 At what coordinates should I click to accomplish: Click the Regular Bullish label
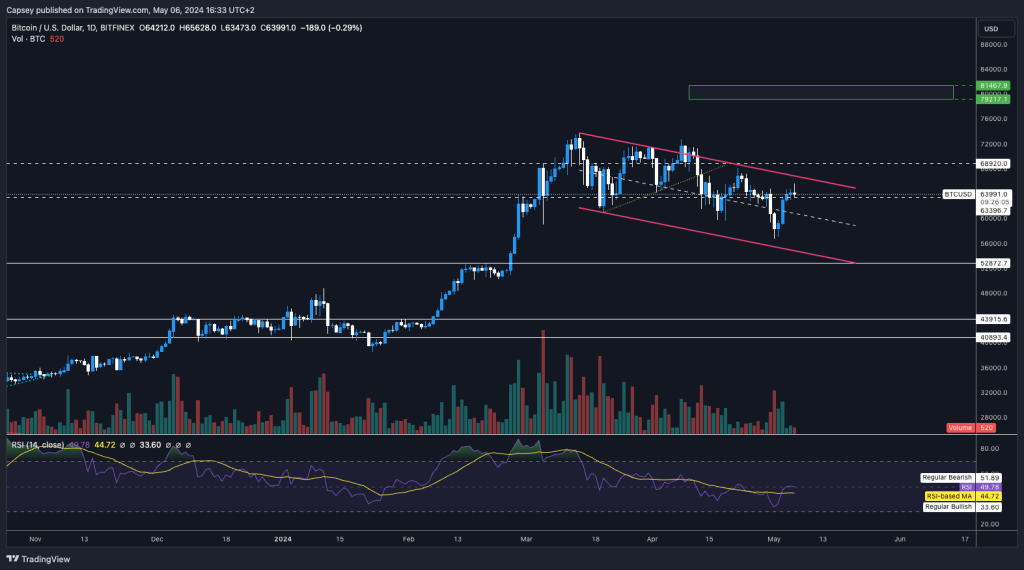948,507
